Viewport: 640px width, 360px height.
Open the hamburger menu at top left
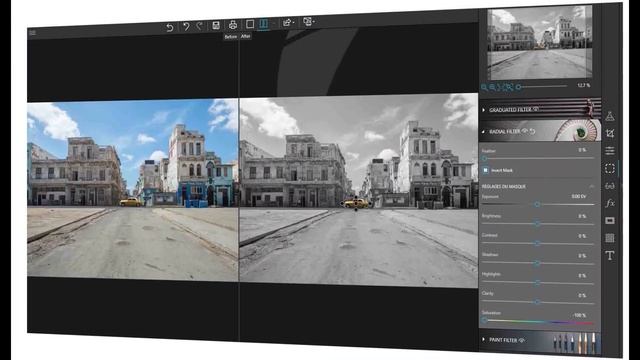[x=33, y=33]
